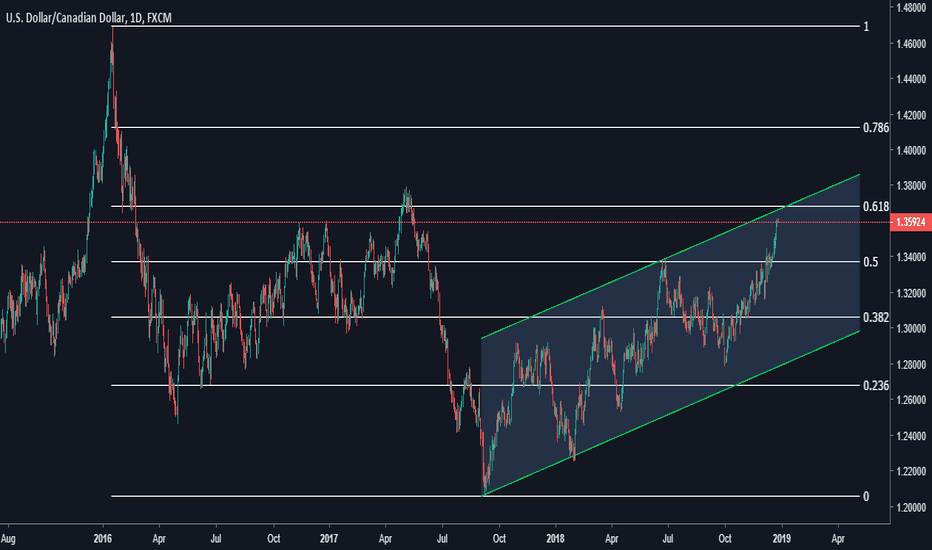Click the Aug label on time axis
Viewport: 932px width, 550px height.
[8, 539]
